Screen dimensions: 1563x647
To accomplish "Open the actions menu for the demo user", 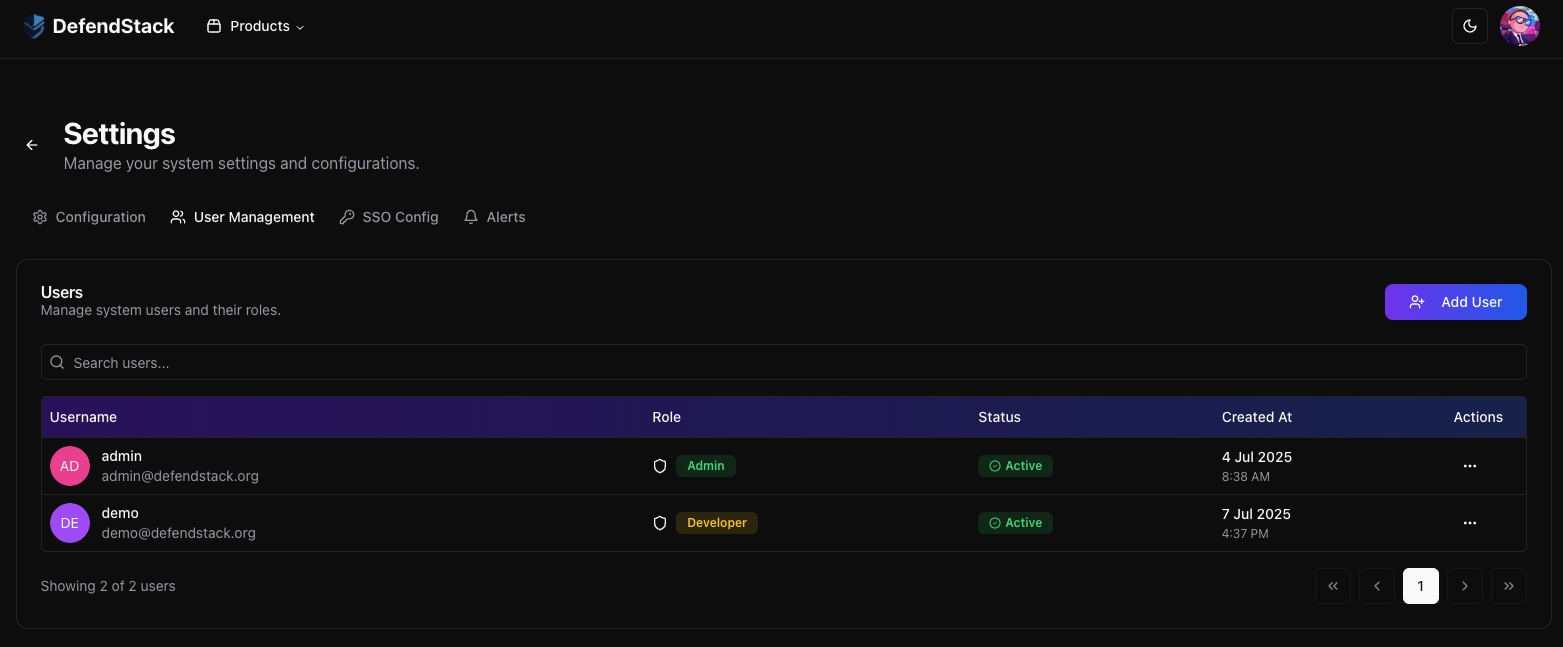I will pos(1469,522).
